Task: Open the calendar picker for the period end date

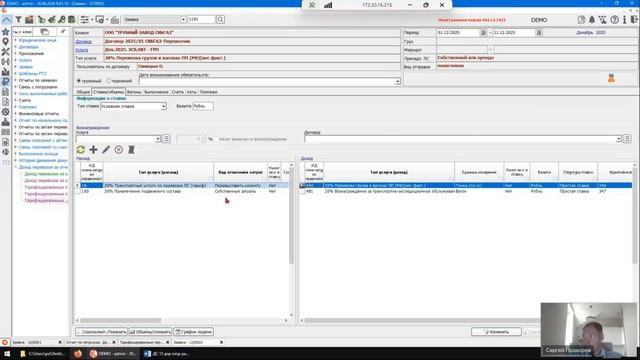Action: [x=539, y=33]
